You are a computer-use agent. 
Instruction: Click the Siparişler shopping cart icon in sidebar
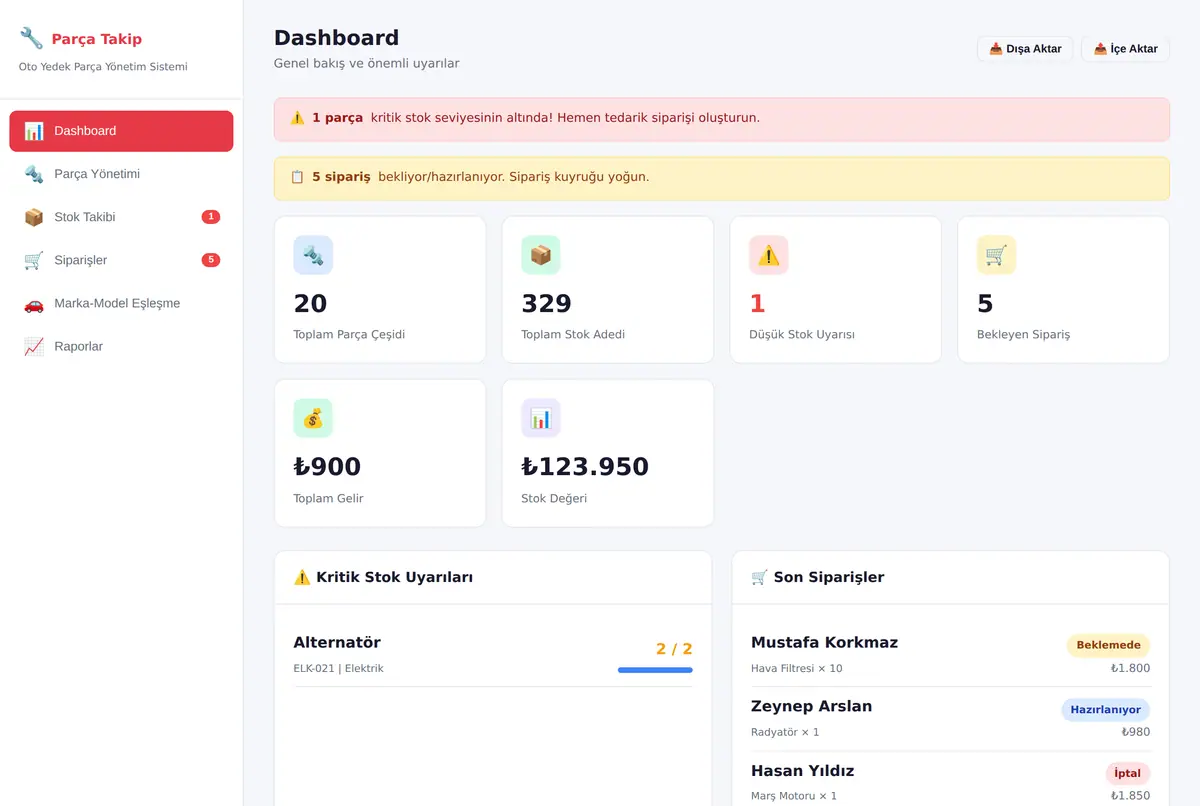(x=34, y=260)
